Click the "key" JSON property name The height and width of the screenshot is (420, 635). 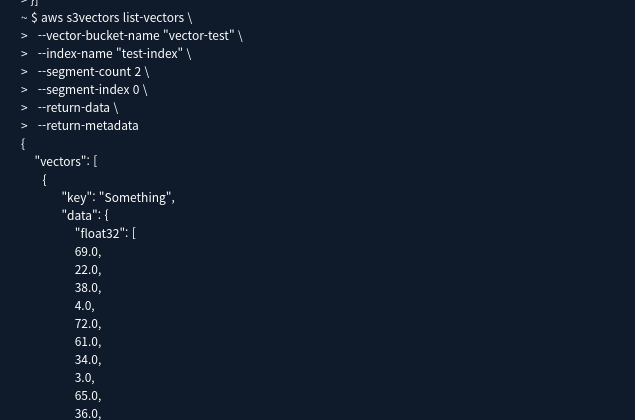(x=77, y=197)
